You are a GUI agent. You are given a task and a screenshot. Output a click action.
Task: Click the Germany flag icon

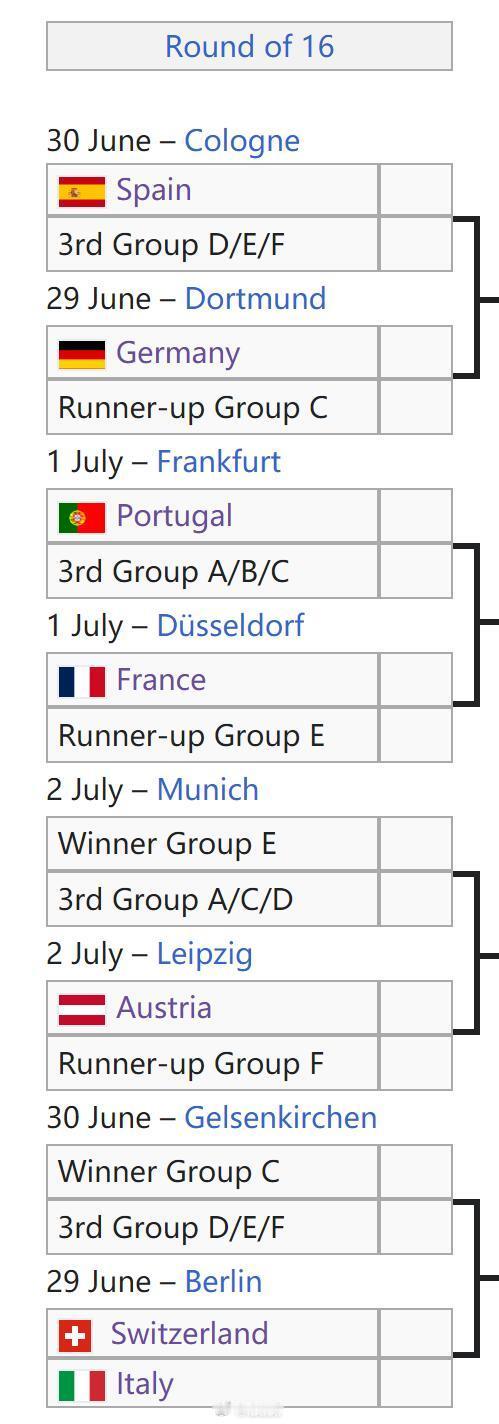click(x=82, y=354)
